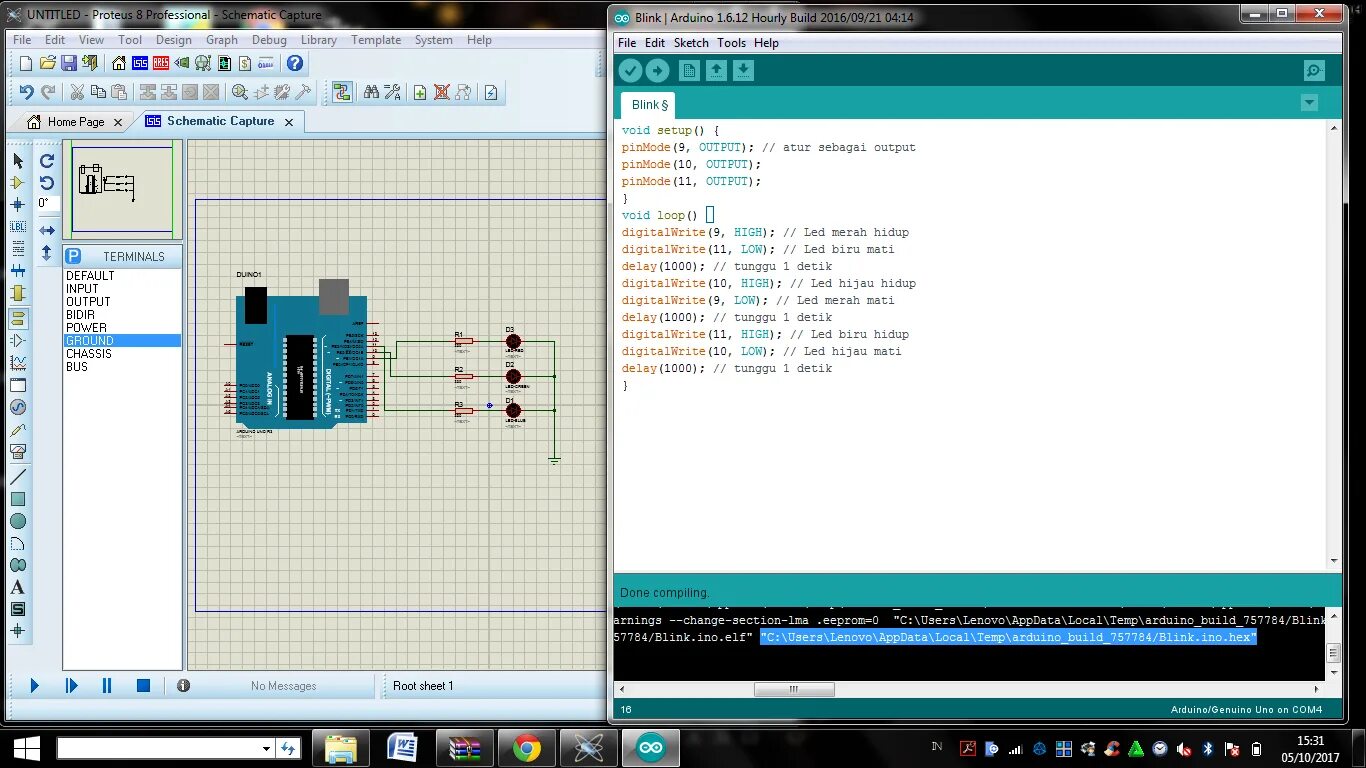Pause the Proteus simulation
Image resolution: width=1366 pixels, height=768 pixels.
tap(107, 686)
